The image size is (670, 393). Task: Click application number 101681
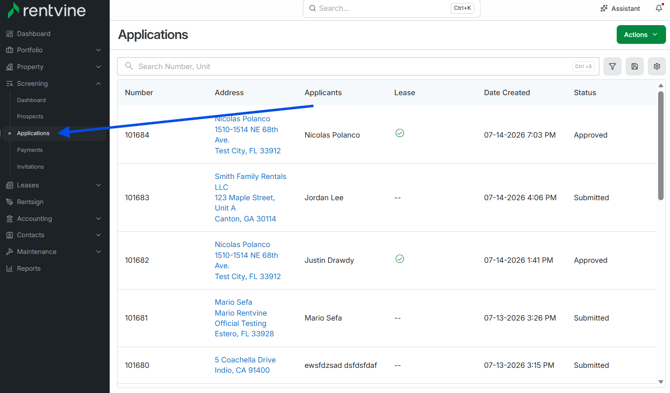[136, 318]
